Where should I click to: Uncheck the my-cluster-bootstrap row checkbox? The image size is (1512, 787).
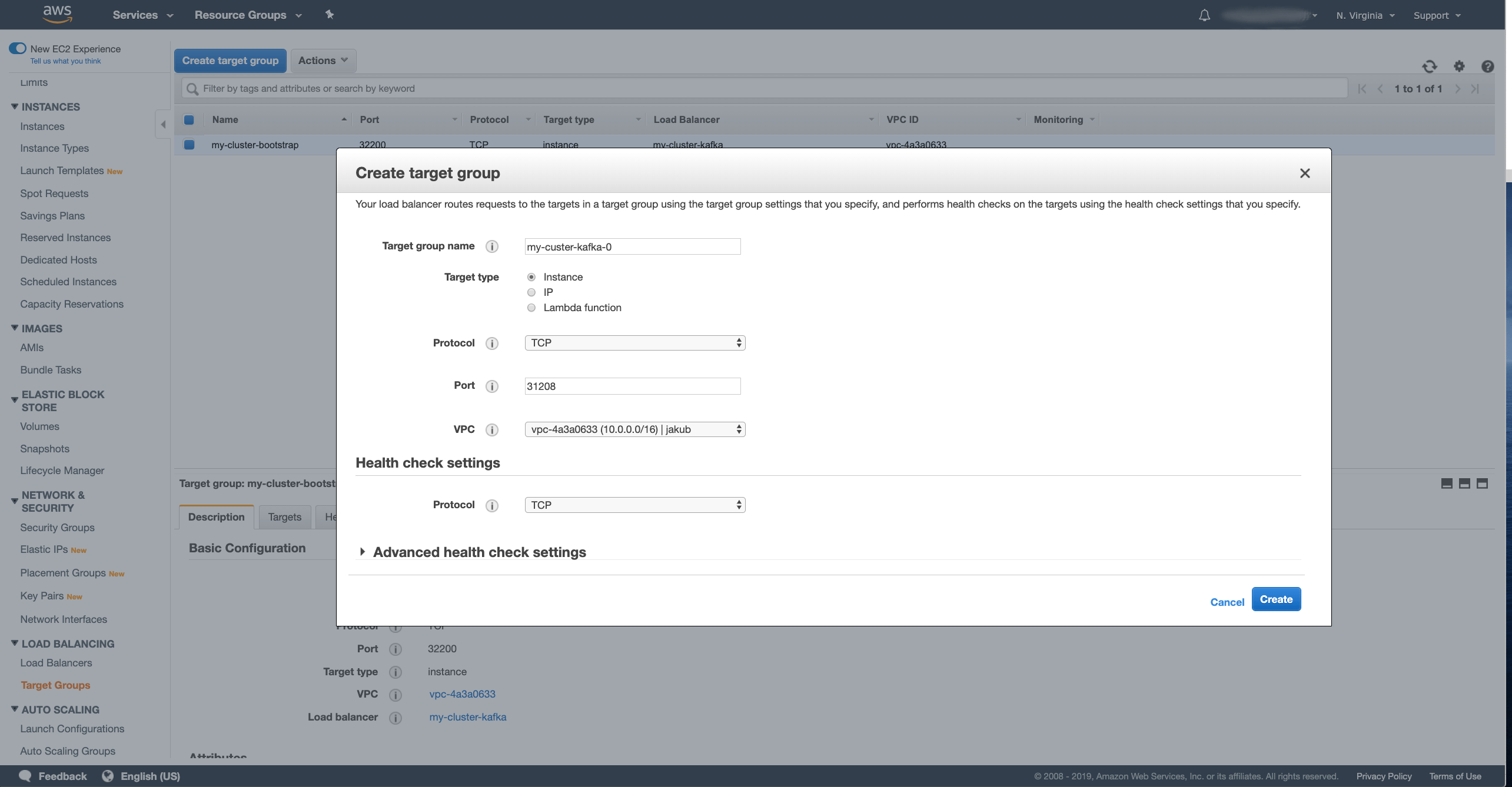click(x=189, y=144)
